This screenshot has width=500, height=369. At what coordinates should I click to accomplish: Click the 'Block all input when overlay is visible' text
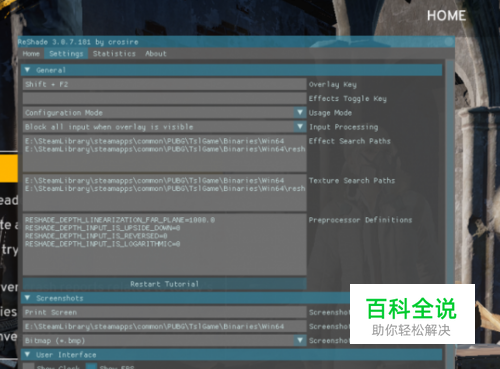pos(109,127)
